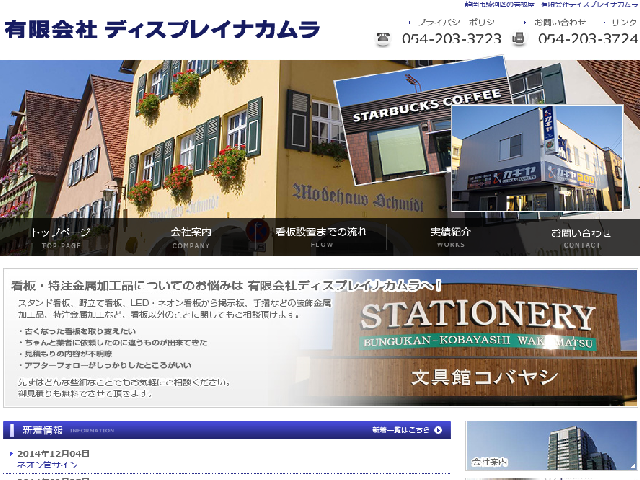640x480 pixels.
Task: Open the 会社案内 COMPANY menu item
Action: (190, 236)
